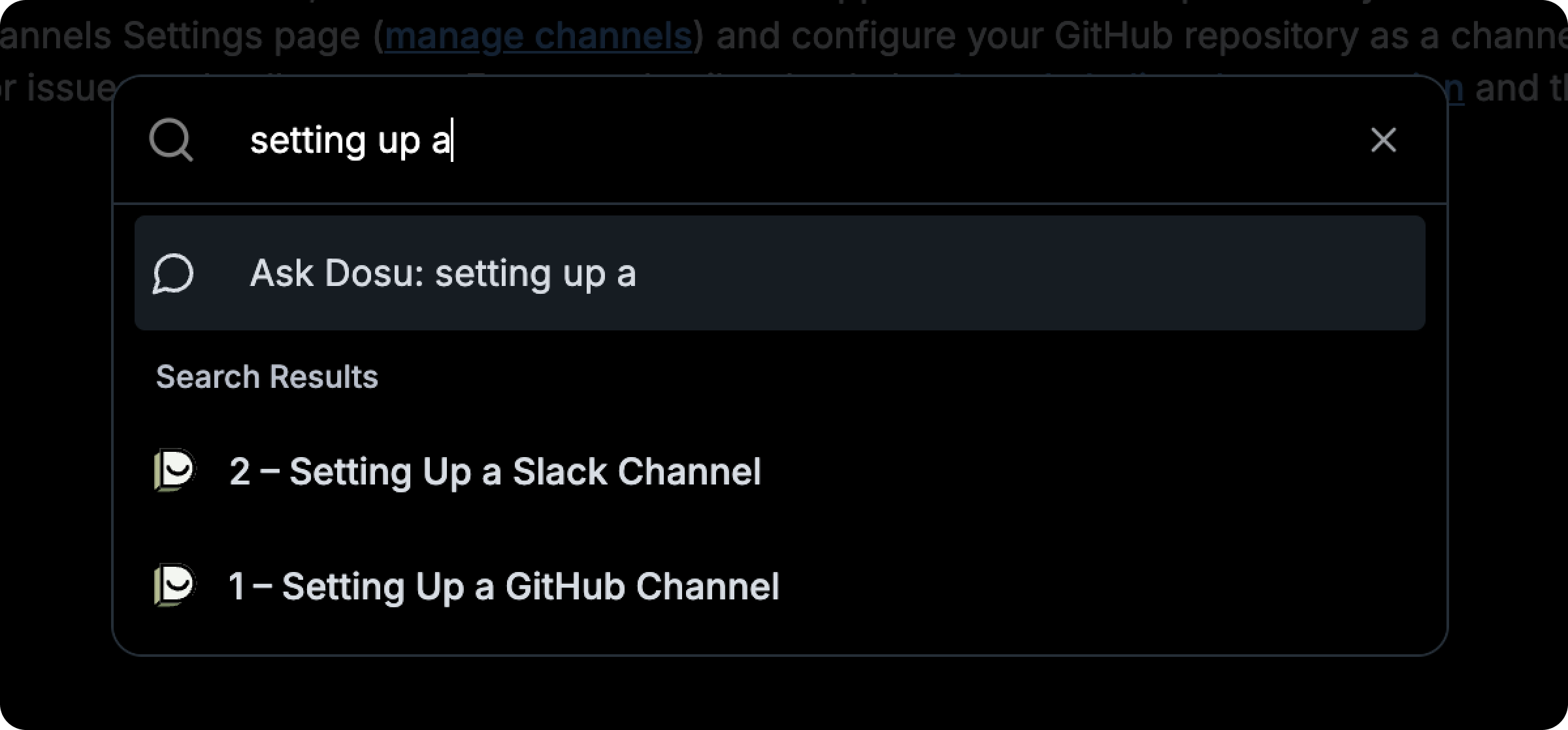
Task: Place cursor after 'setting up a' text
Action: (454, 140)
